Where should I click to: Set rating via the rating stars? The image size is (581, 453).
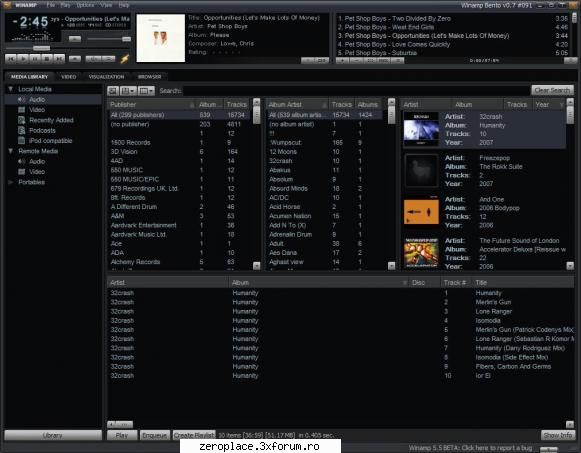coord(225,52)
